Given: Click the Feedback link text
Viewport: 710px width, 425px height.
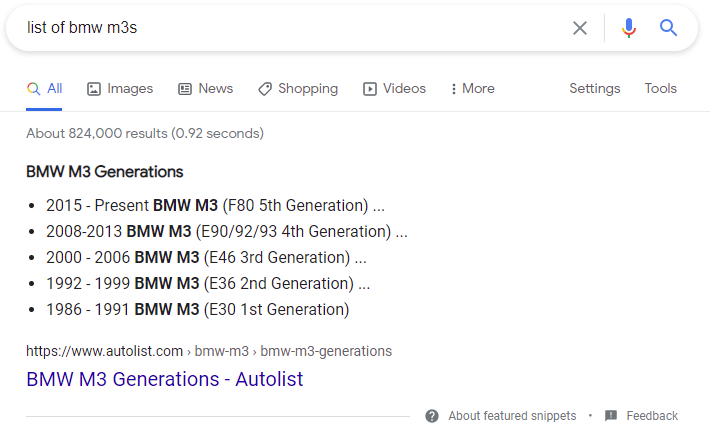Looking at the screenshot, I should click(x=652, y=416).
